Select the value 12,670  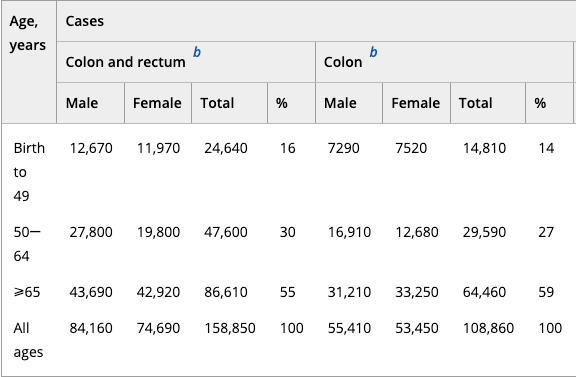pos(91,148)
